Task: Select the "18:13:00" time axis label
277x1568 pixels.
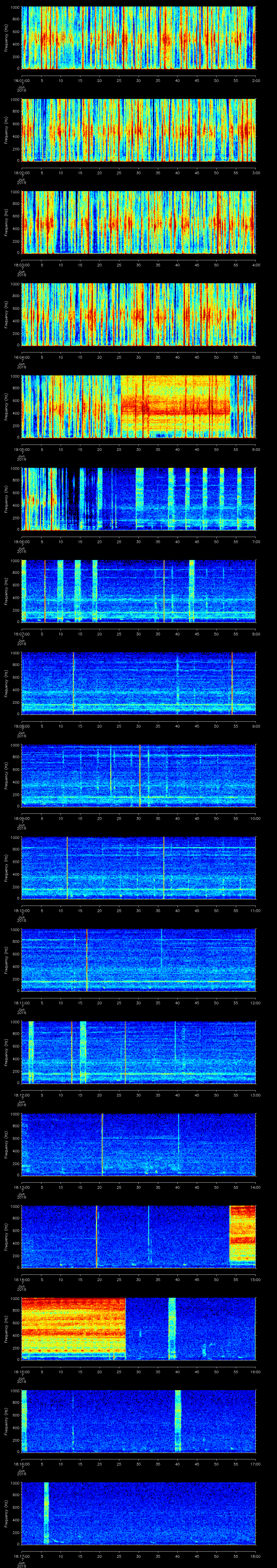Action: tap(21, 1186)
